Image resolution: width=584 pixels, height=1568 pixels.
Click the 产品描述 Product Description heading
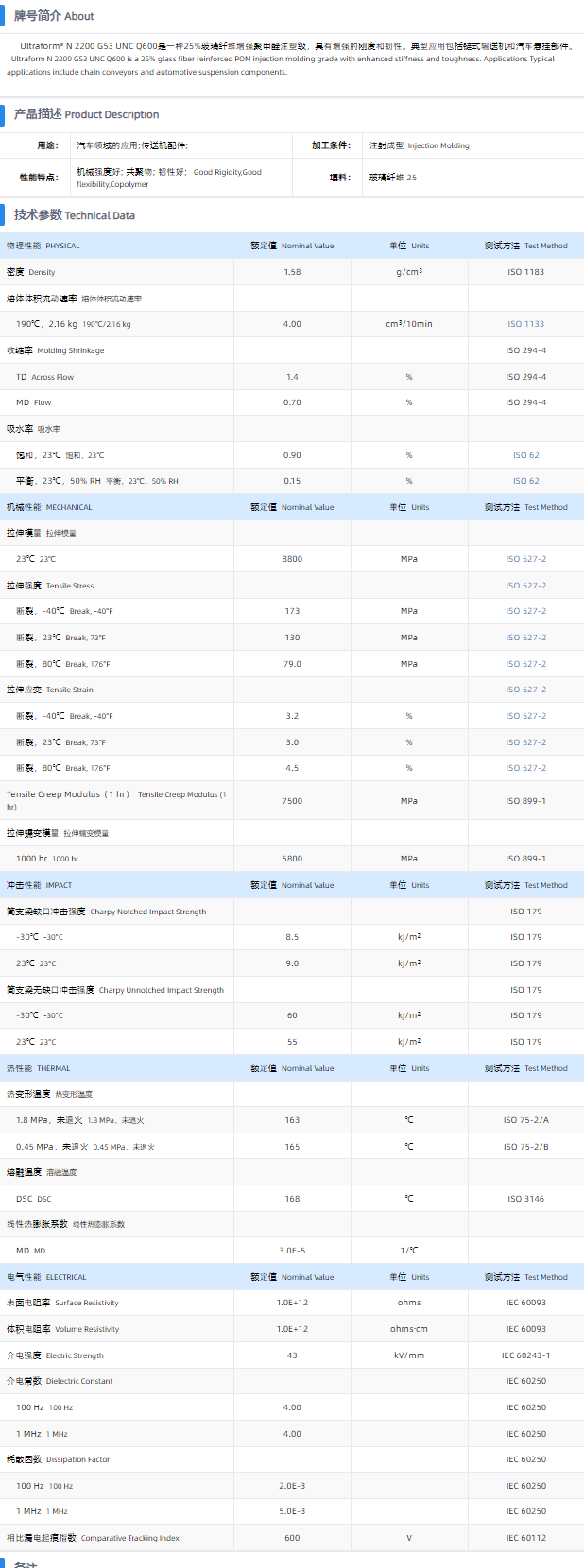(x=86, y=114)
